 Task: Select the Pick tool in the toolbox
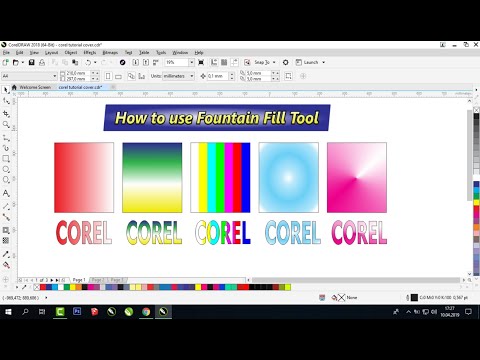[6, 90]
